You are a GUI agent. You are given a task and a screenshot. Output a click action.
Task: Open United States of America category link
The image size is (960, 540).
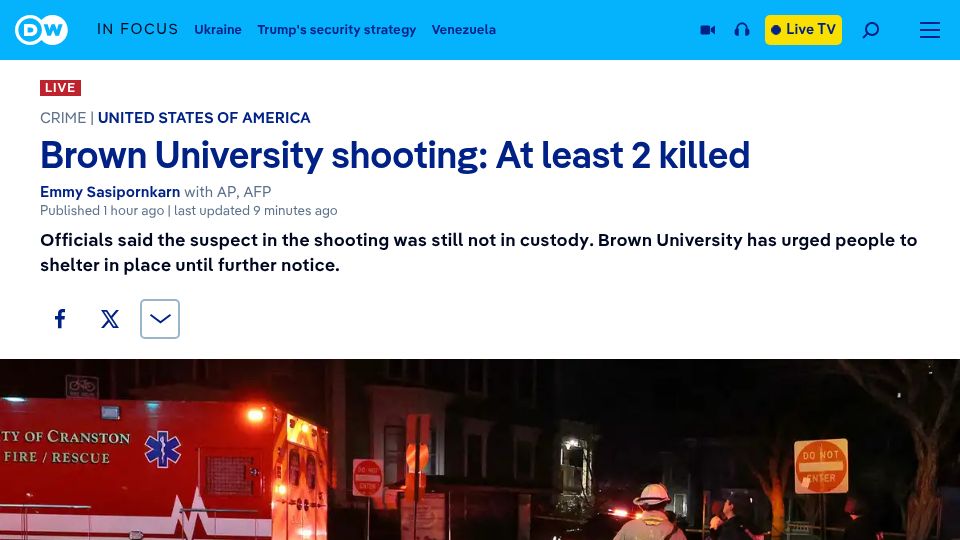tap(204, 118)
